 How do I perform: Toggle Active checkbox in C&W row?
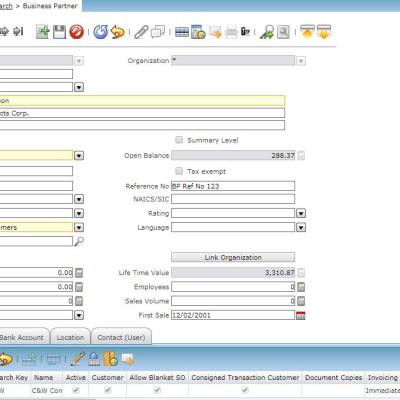click(76, 390)
